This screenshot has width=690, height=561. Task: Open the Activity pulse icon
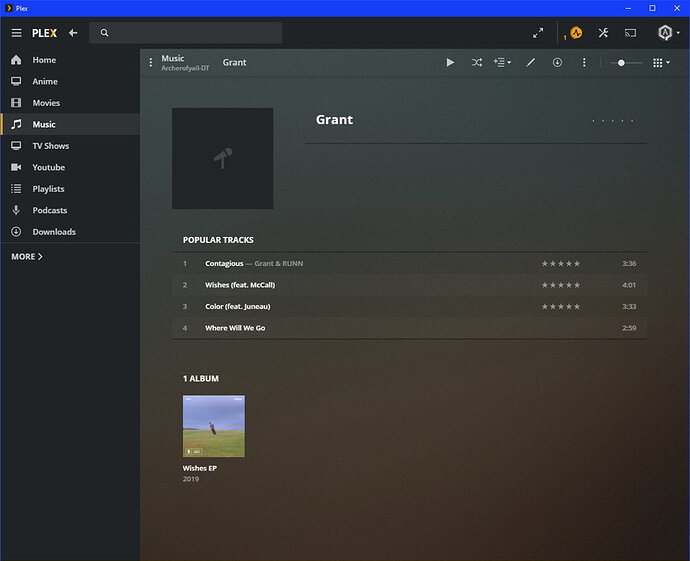click(576, 33)
